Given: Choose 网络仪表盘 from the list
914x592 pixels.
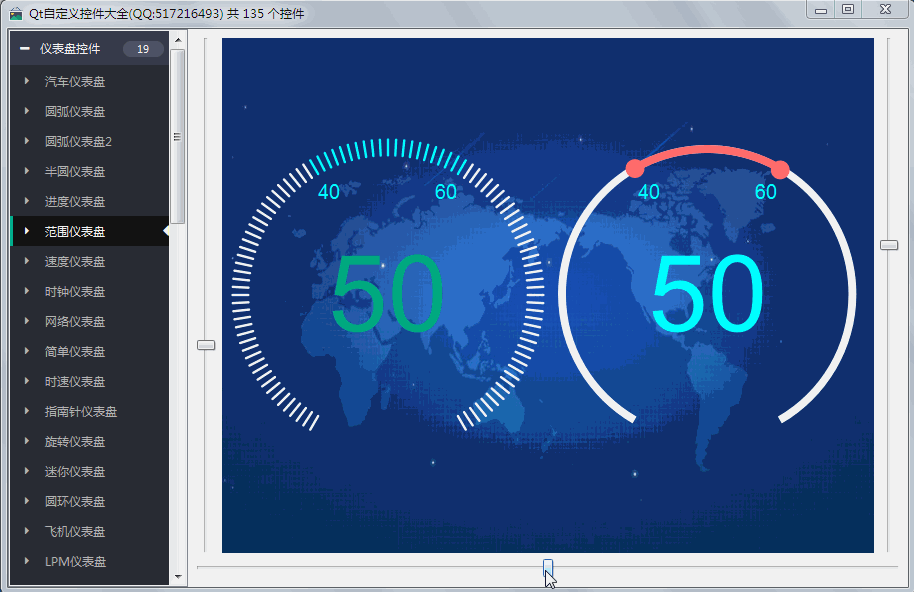Looking at the screenshot, I should click(75, 321).
